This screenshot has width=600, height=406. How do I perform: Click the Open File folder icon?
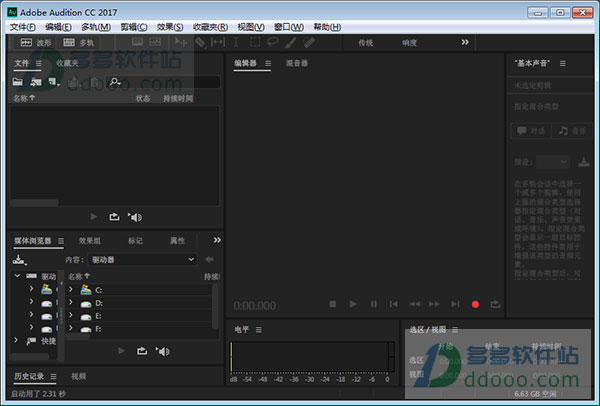pos(18,82)
